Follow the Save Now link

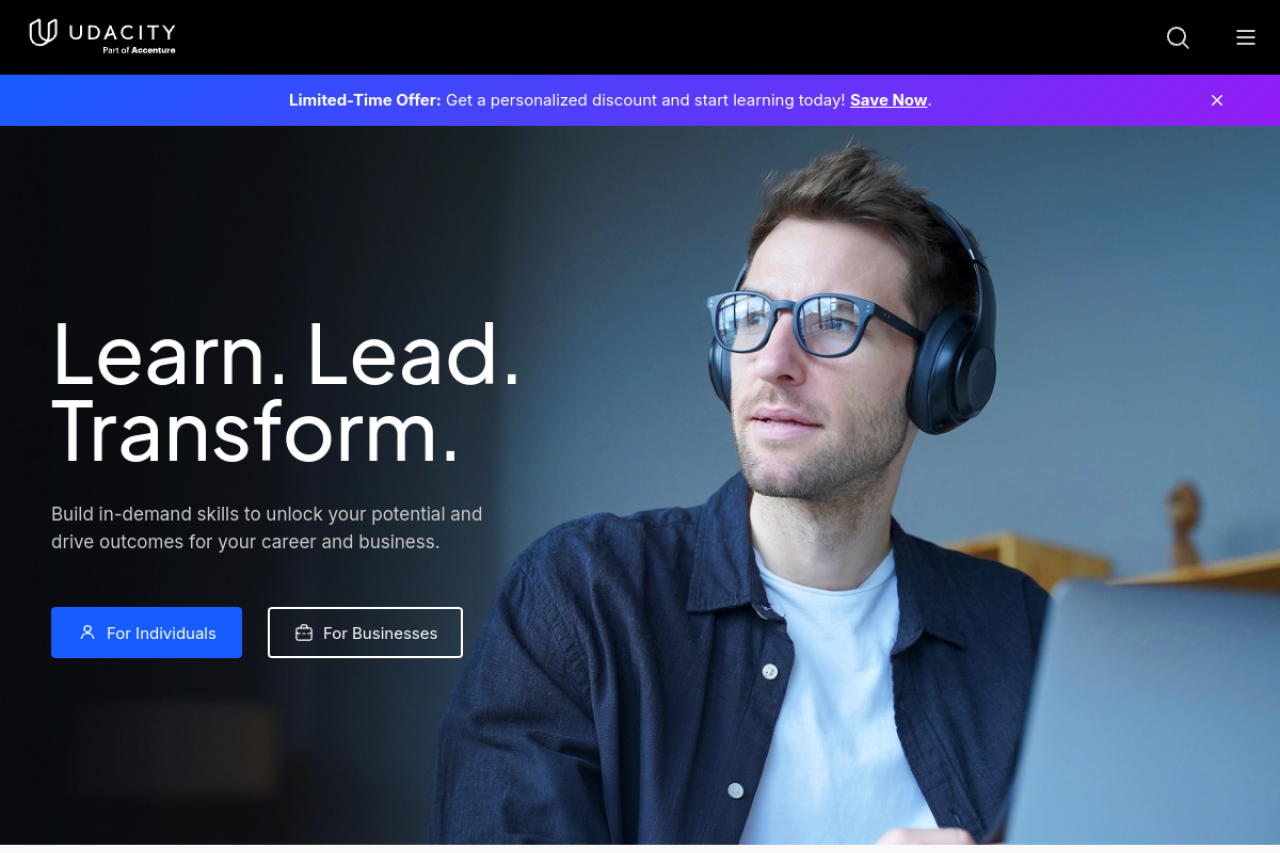[889, 100]
